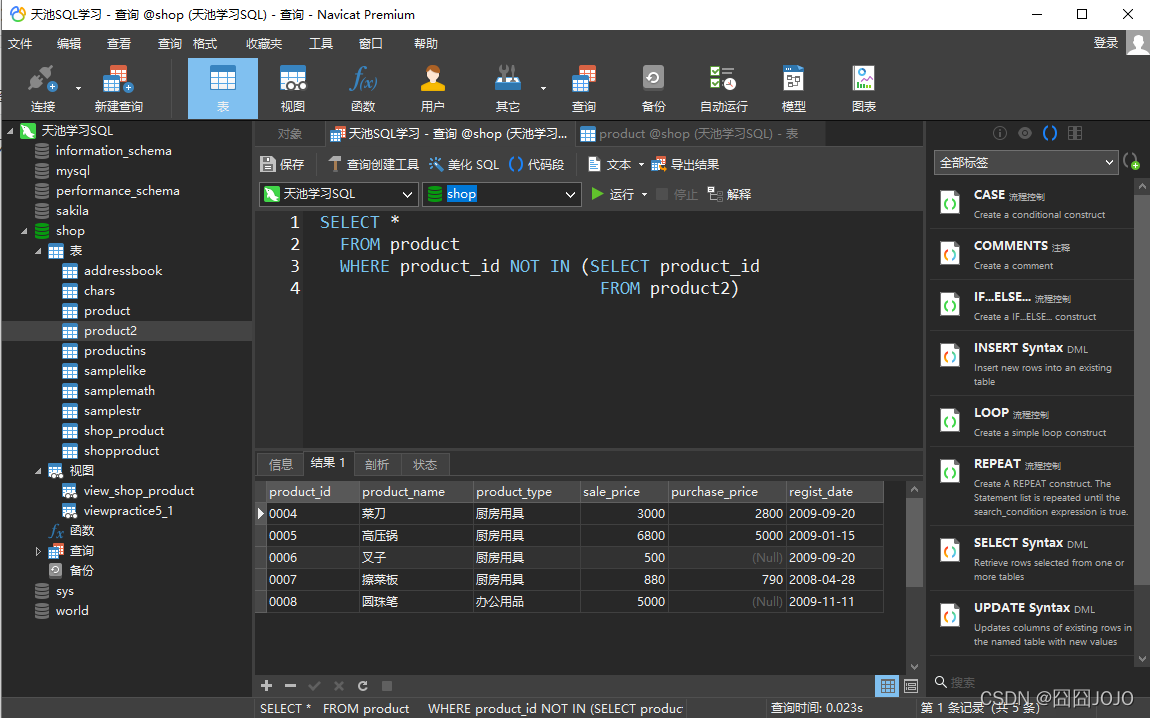Click the 保存 save query button
The height and width of the screenshot is (718, 1150).
283,164
